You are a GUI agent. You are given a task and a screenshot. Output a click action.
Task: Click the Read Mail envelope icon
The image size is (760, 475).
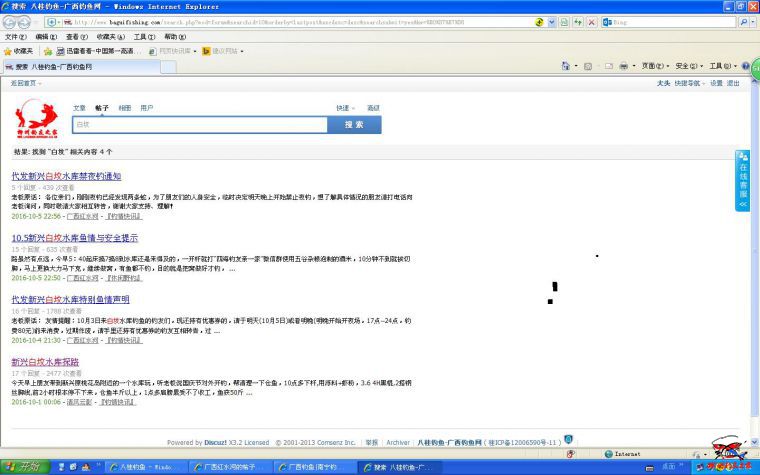[609, 66]
